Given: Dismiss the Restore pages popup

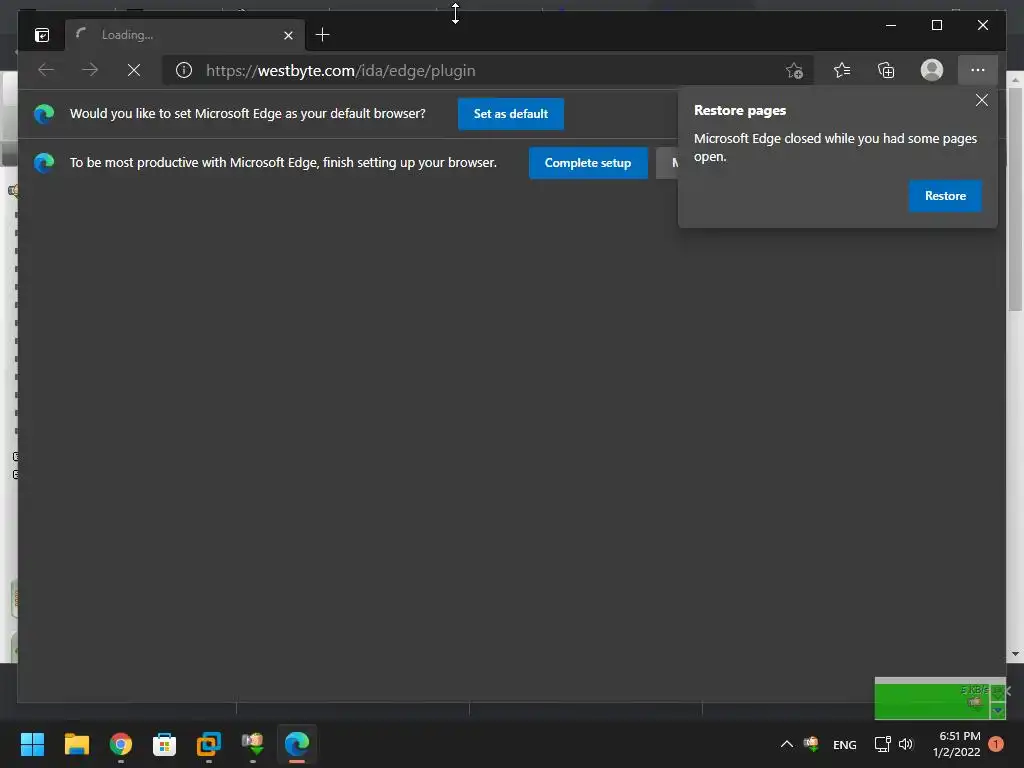Looking at the screenshot, I should (x=982, y=100).
